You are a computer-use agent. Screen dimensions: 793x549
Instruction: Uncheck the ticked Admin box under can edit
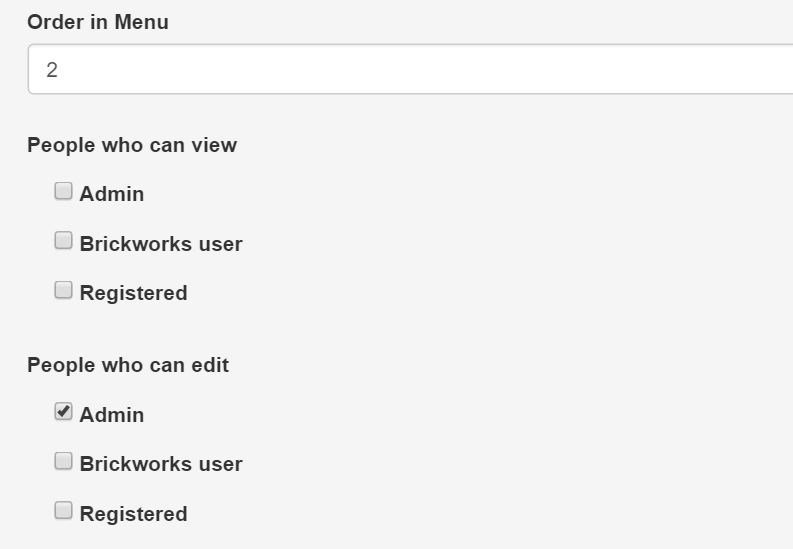(x=63, y=411)
